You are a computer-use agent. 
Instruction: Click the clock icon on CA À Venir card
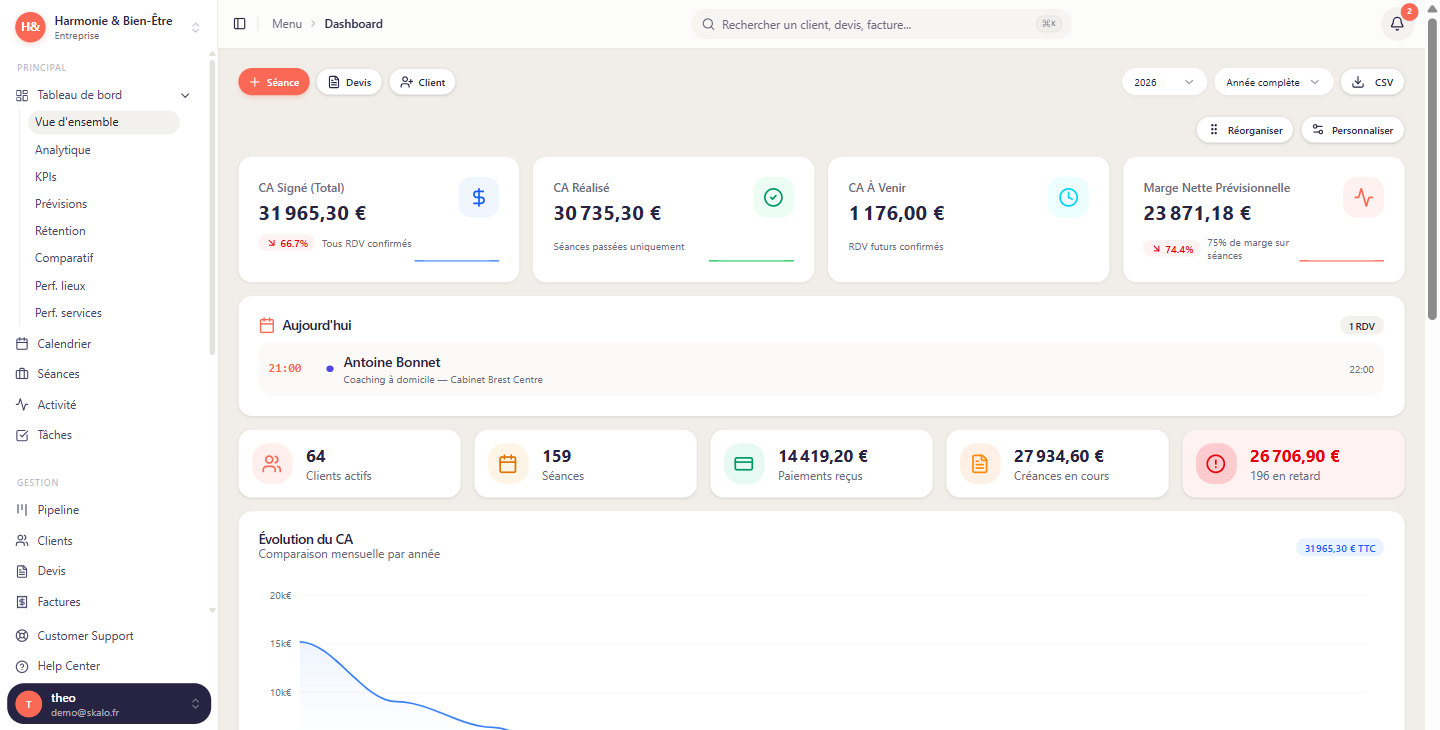point(1068,197)
